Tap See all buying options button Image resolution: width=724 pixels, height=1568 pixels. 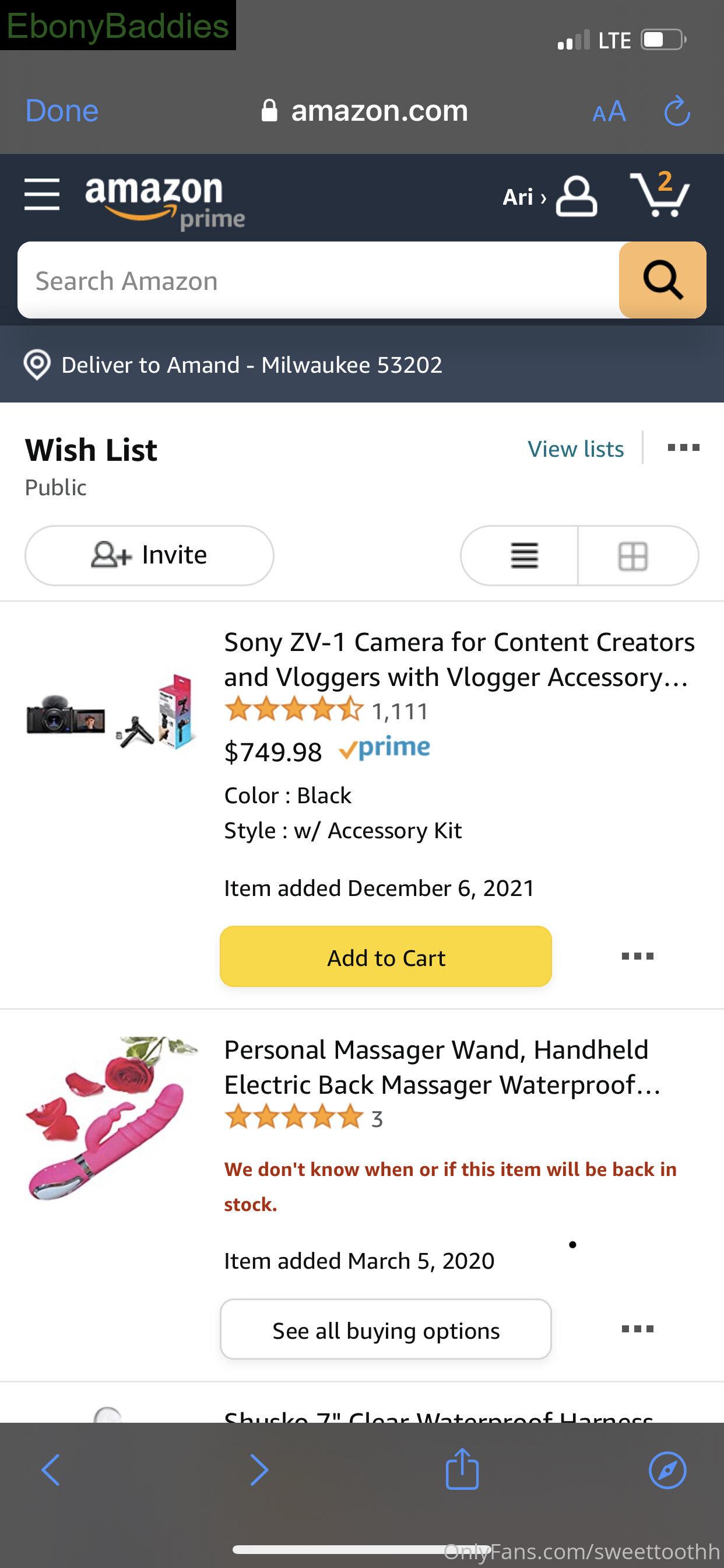386,1329
